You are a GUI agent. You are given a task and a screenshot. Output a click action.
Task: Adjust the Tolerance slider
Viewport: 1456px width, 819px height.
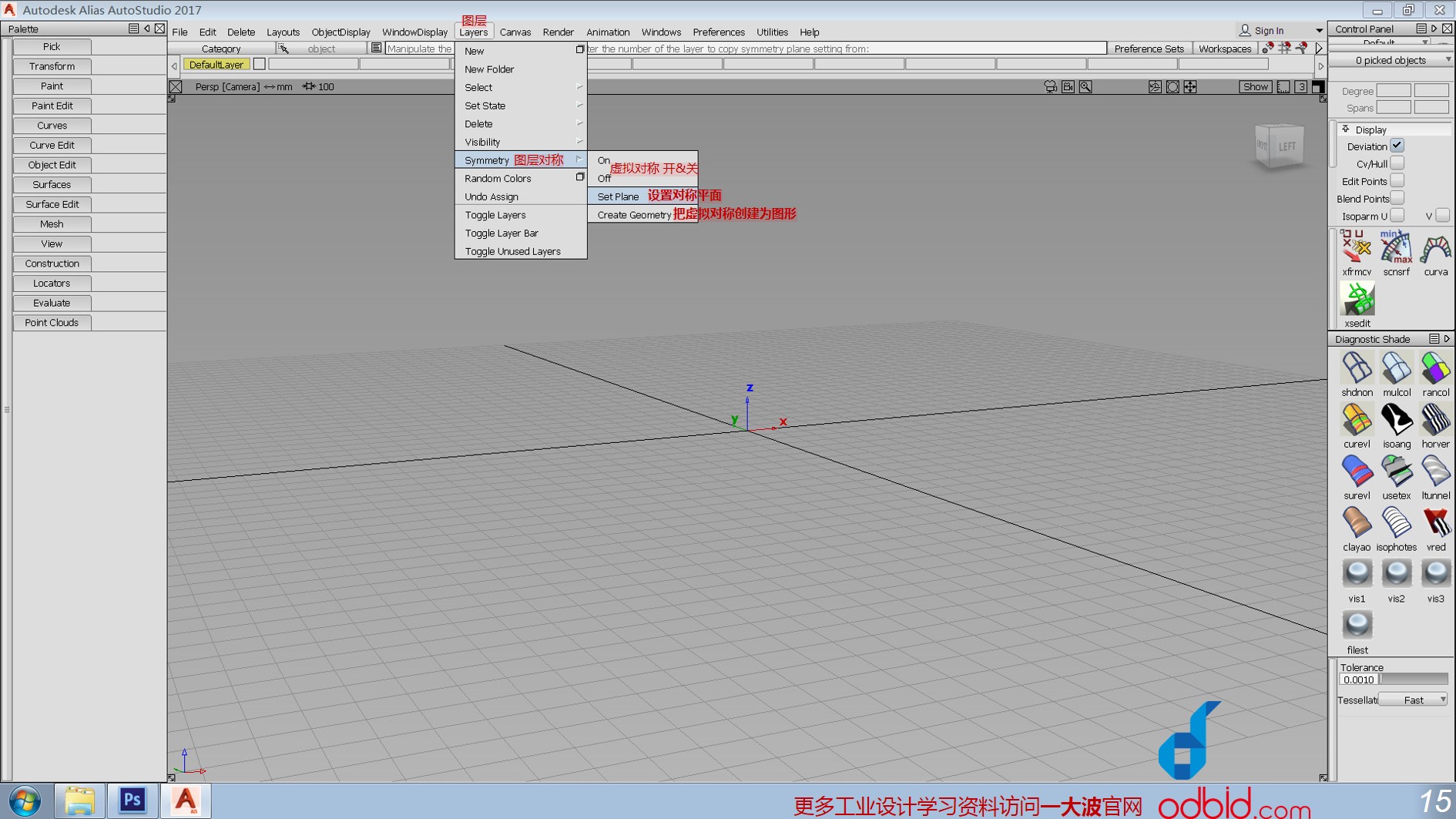pos(1414,680)
